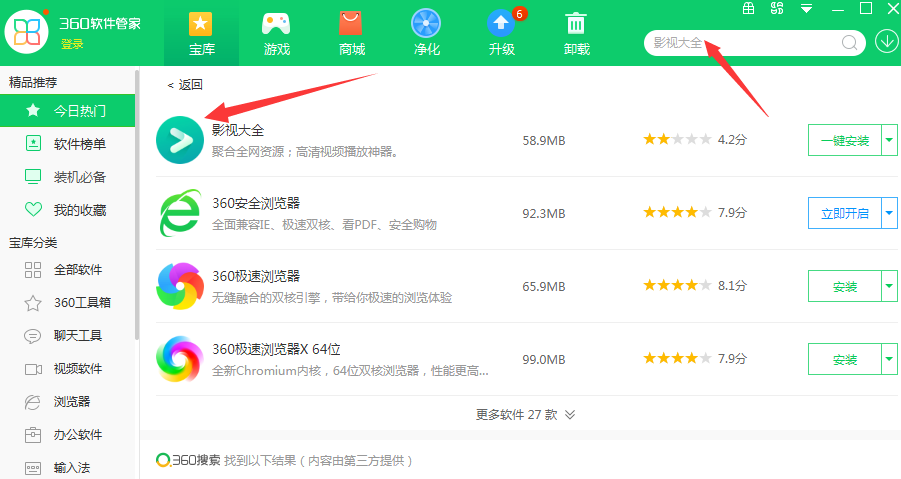Open the 360极速浏览器 title link
Screen dimensions: 901x479
tap(256, 276)
